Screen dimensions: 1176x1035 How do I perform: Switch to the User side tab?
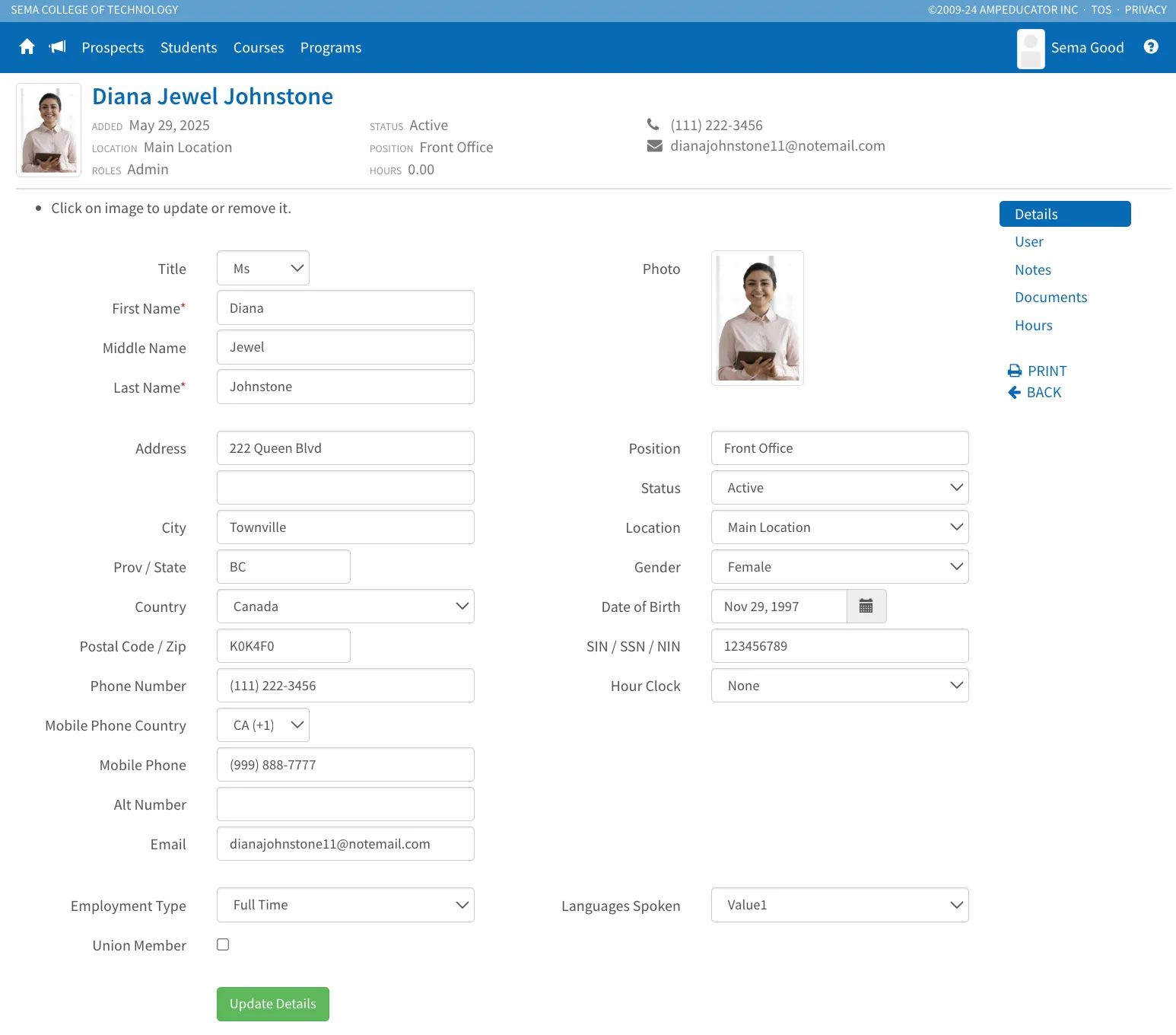point(1029,242)
